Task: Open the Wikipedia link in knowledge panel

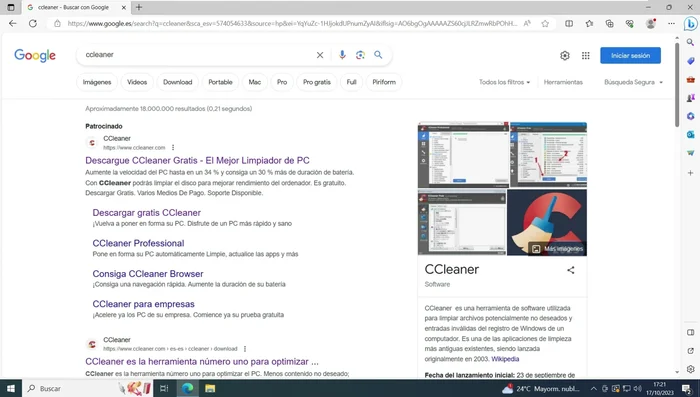Action: [505, 359]
